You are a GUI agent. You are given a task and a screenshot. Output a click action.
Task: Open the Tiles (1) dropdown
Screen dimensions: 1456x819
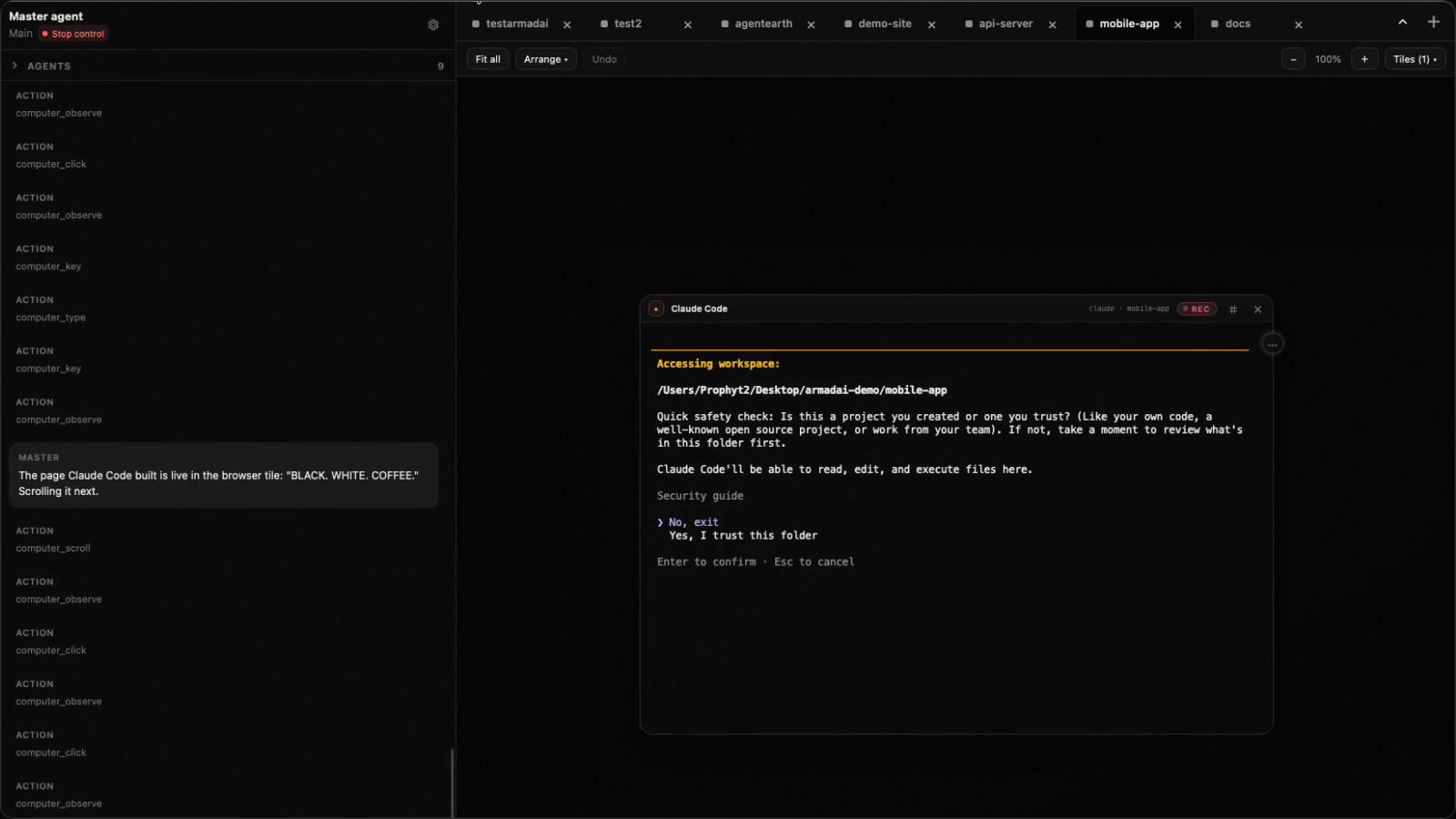point(1415,59)
